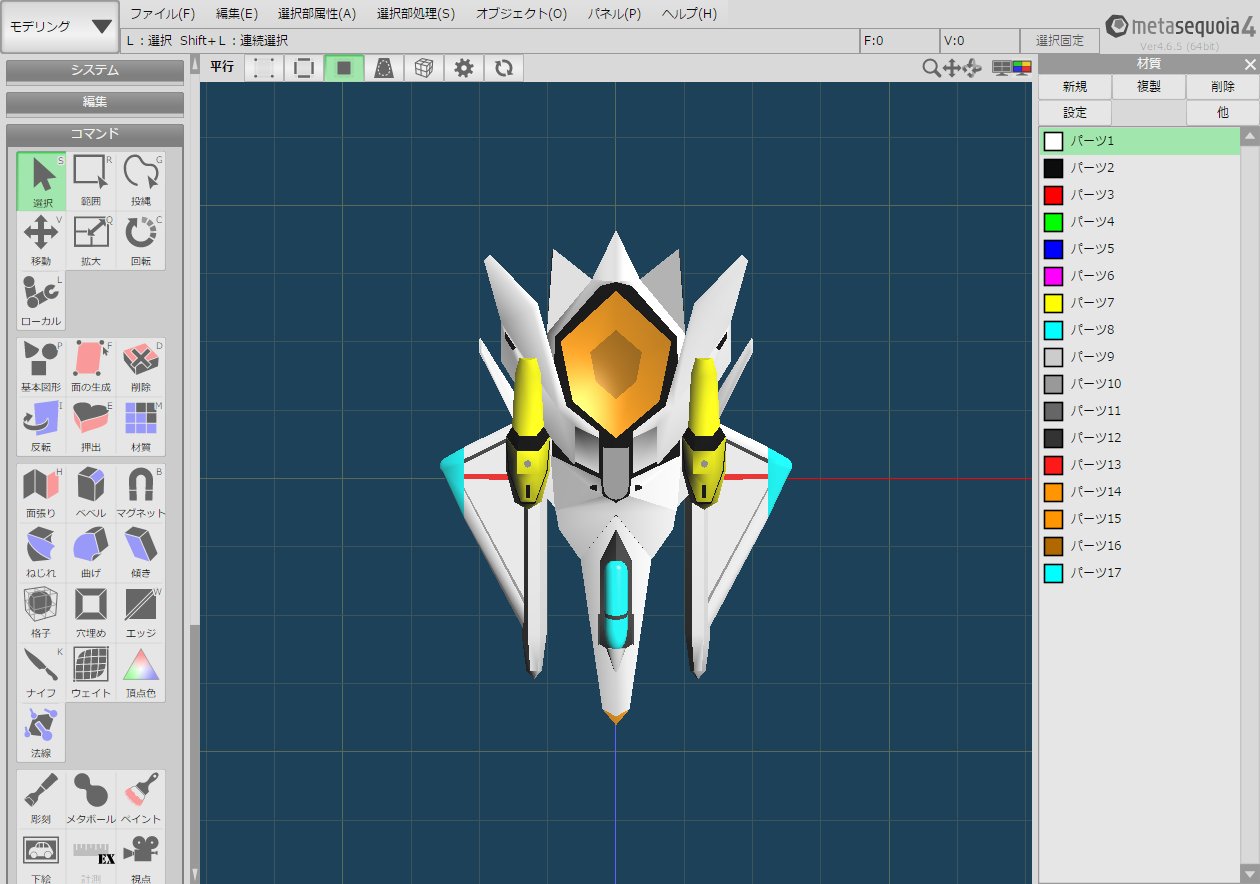Click the 新規 new material button
Image resolution: width=1260 pixels, height=884 pixels.
tap(1075, 87)
